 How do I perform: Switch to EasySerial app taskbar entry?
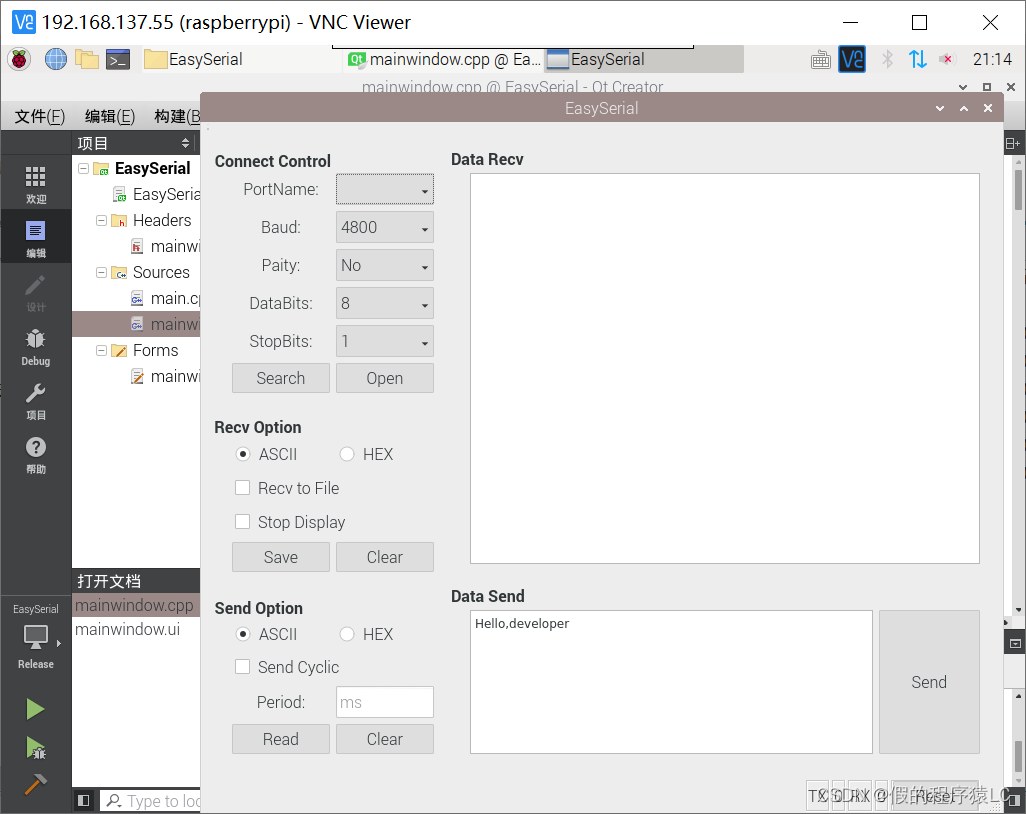tap(645, 60)
